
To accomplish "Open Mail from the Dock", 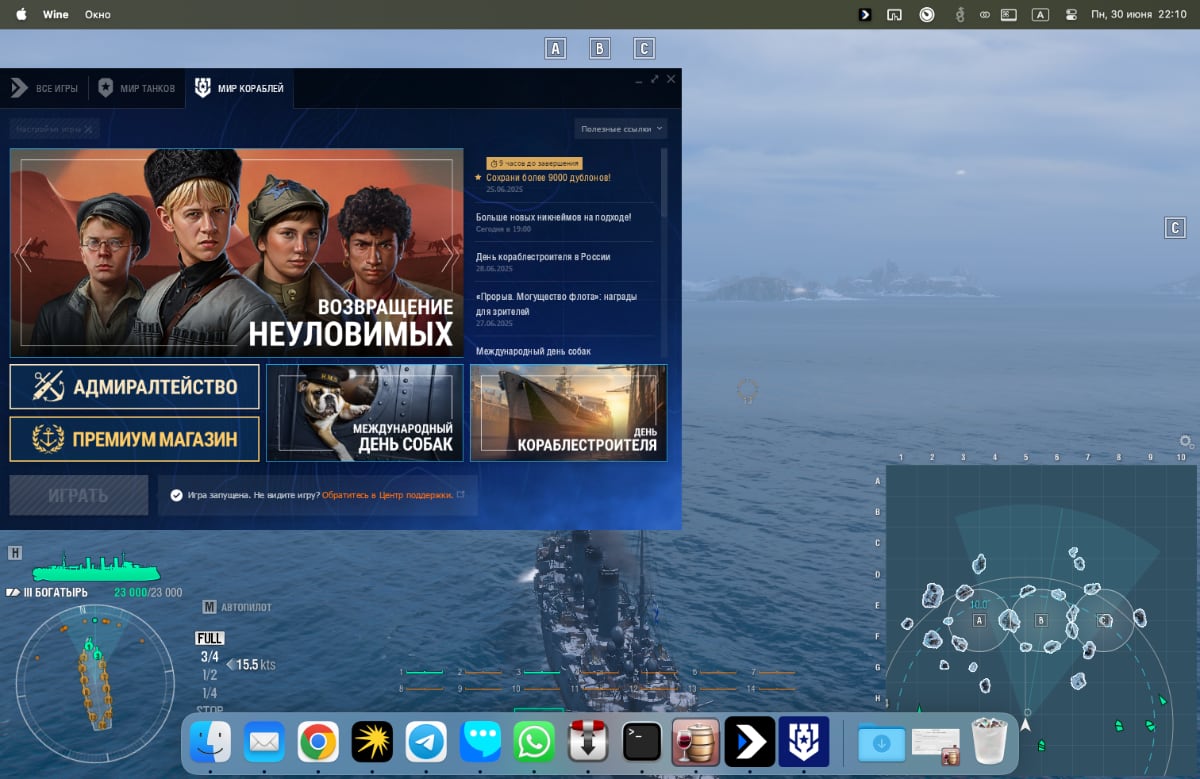I will (x=264, y=742).
